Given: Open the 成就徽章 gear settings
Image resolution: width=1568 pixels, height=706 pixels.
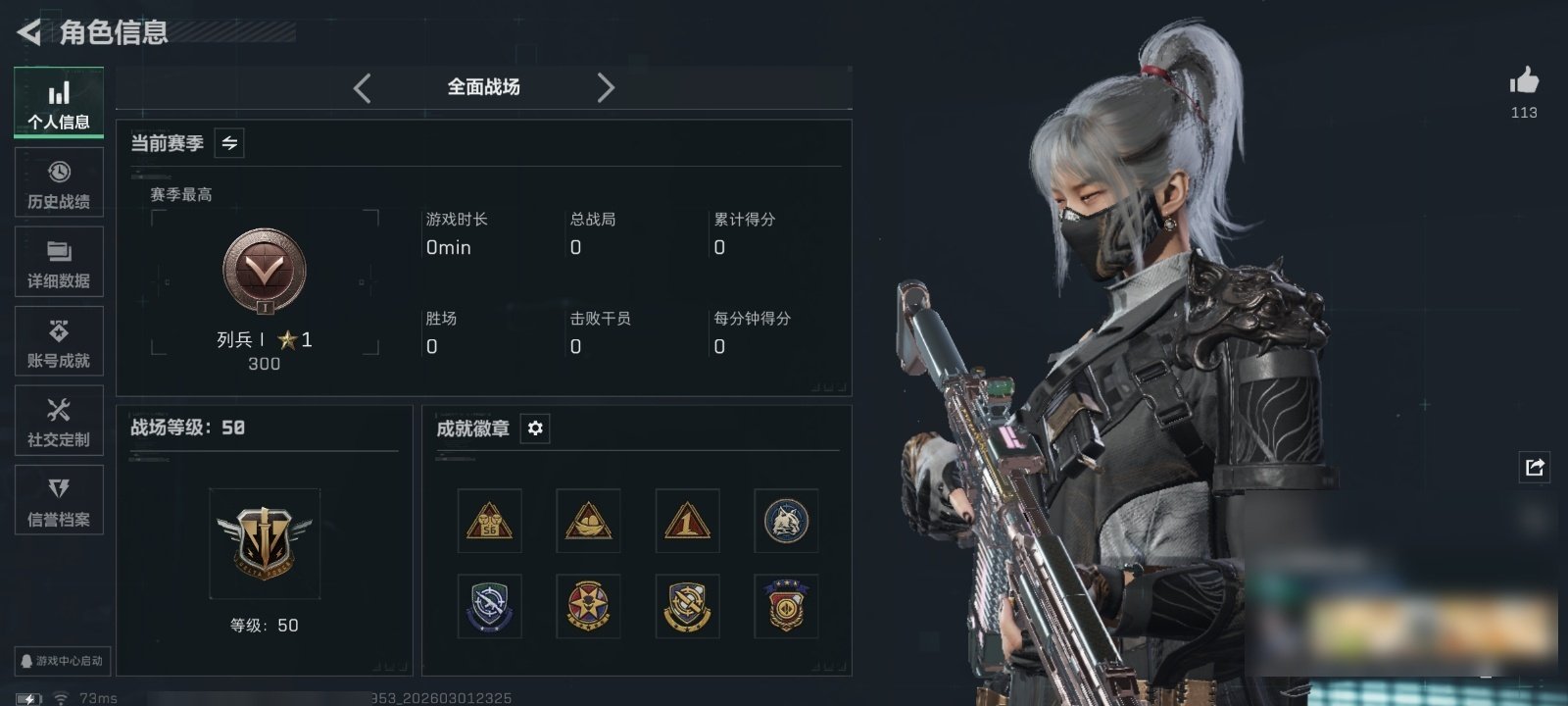Looking at the screenshot, I should (x=535, y=429).
